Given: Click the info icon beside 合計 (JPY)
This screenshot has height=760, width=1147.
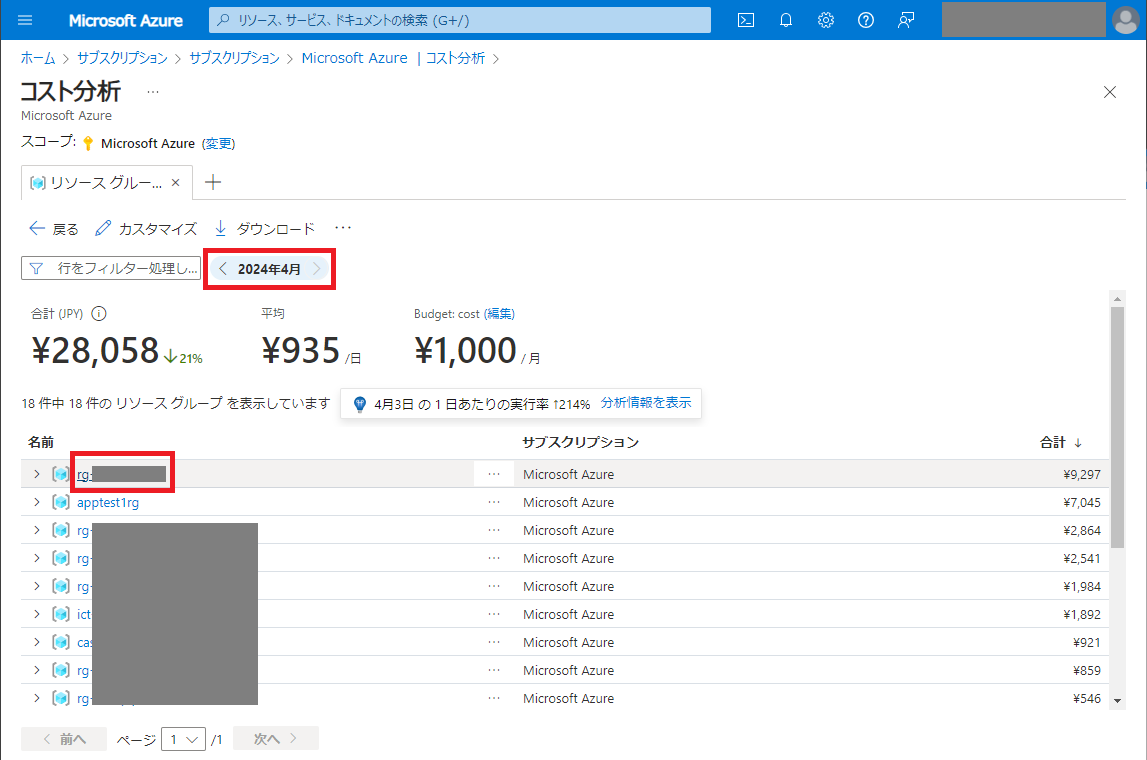Looking at the screenshot, I should 99,314.
